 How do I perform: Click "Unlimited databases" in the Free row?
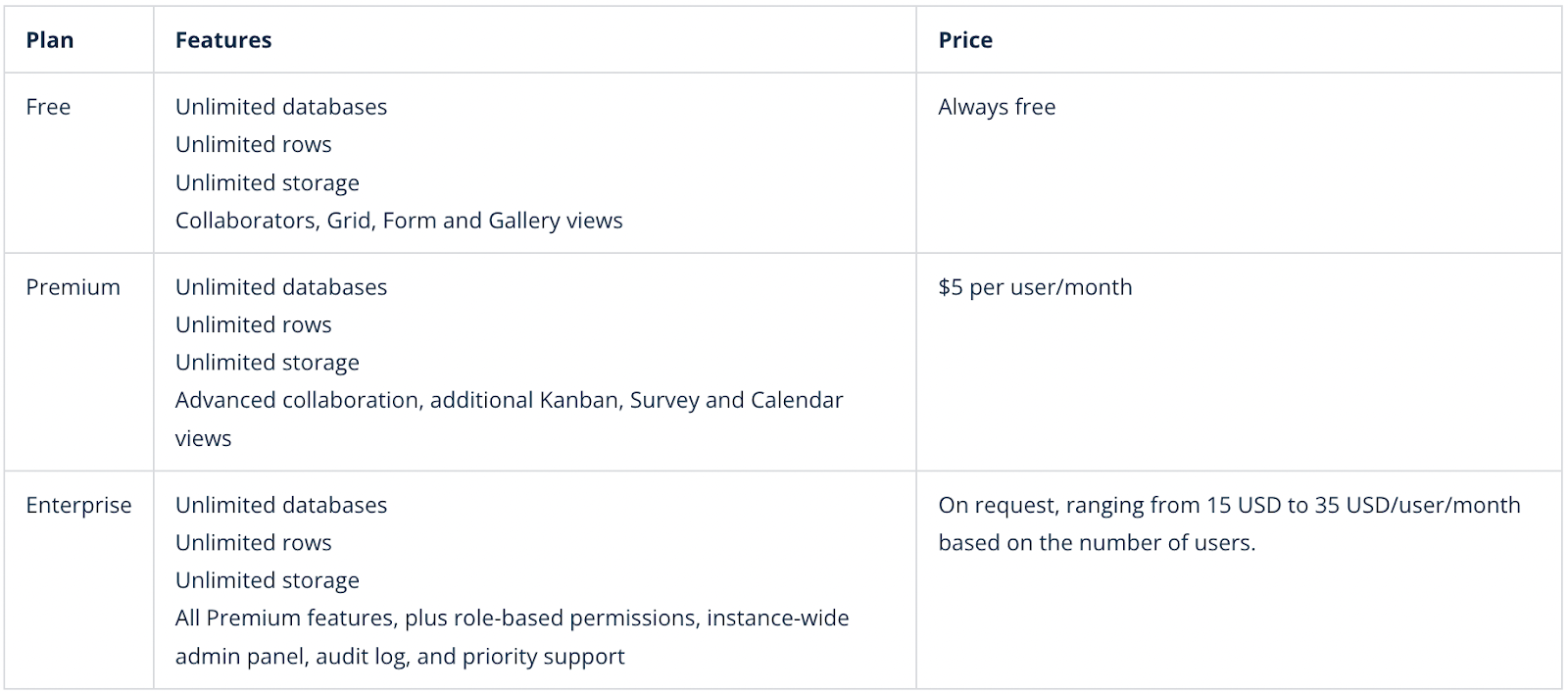pyautogui.click(x=281, y=107)
